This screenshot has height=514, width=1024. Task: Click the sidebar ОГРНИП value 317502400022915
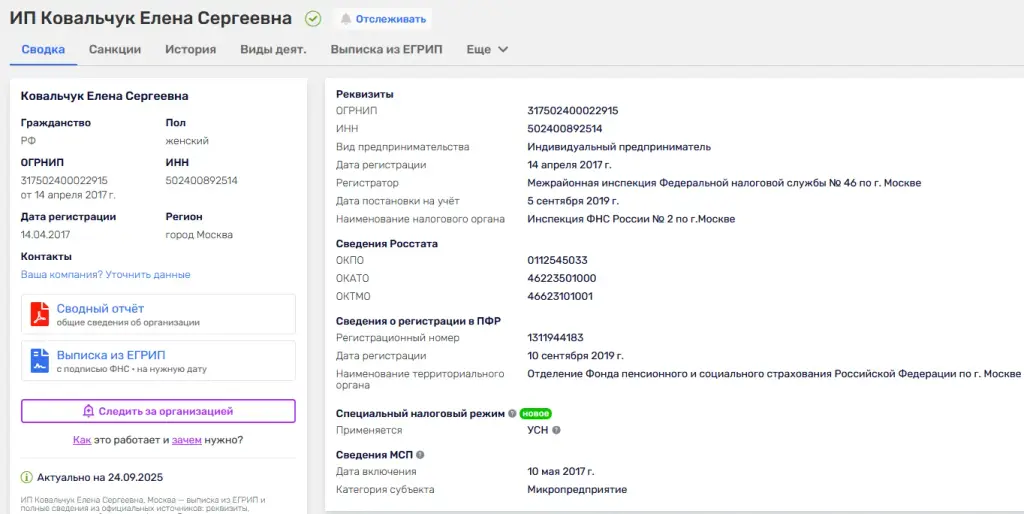[x=64, y=181]
